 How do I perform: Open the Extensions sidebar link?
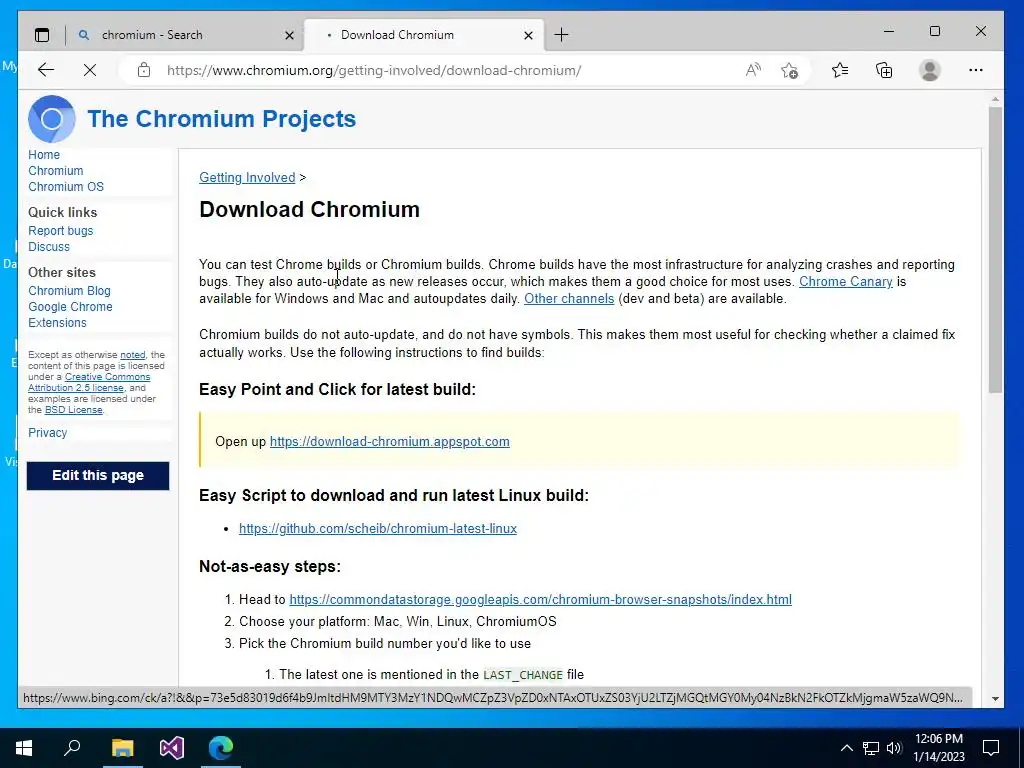[57, 323]
